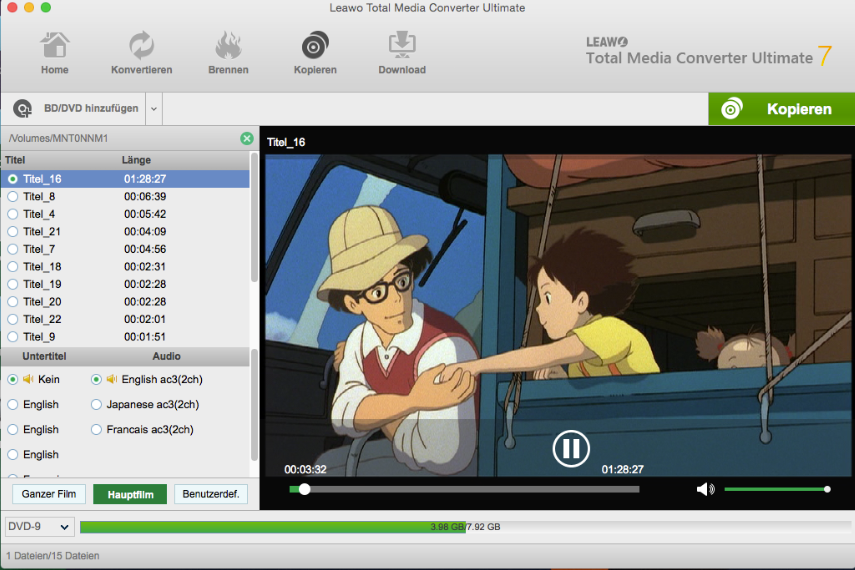Click the subtitle/audio list scrollbar
The height and width of the screenshot is (570, 855).
pyautogui.click(x=254, y=405)
